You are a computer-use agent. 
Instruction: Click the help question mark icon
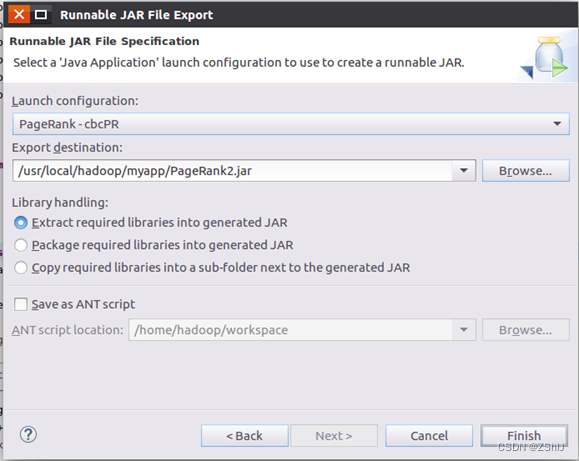(x=28, y=434)
